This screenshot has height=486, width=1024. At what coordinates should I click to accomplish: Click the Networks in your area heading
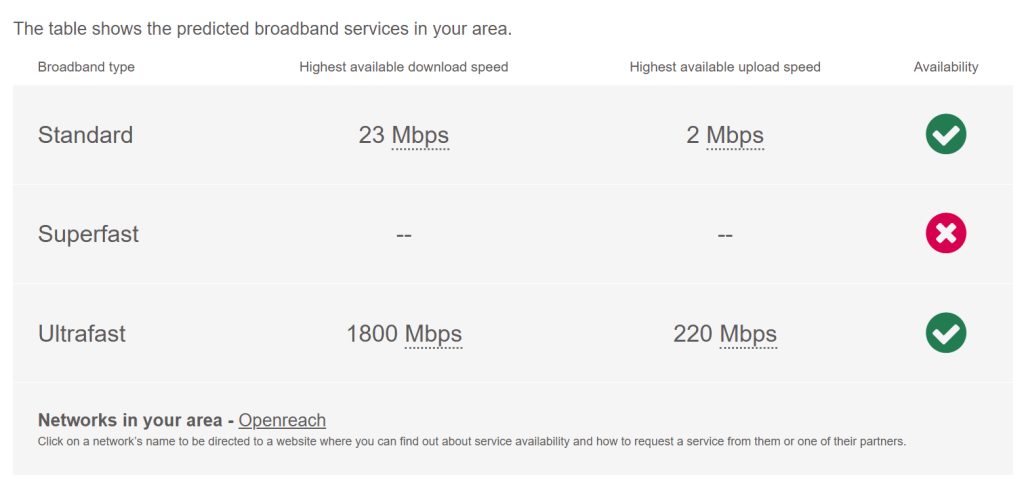click(130, 420)
